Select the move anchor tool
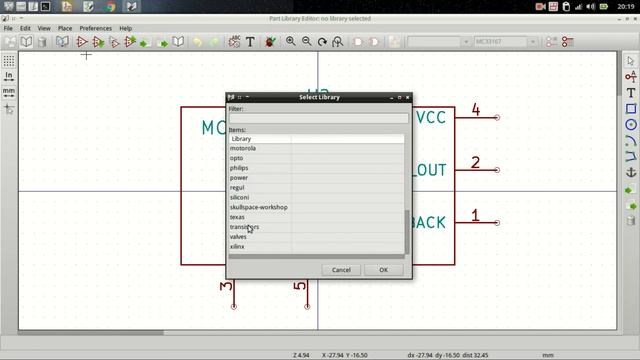The height and width of the screenshot is (360, 640). (x=631, y=172)
